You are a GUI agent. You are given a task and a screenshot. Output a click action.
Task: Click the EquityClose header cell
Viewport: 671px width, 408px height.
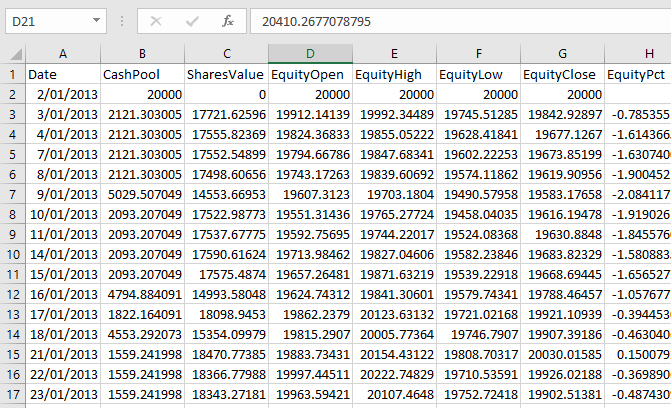click(562, 74)
